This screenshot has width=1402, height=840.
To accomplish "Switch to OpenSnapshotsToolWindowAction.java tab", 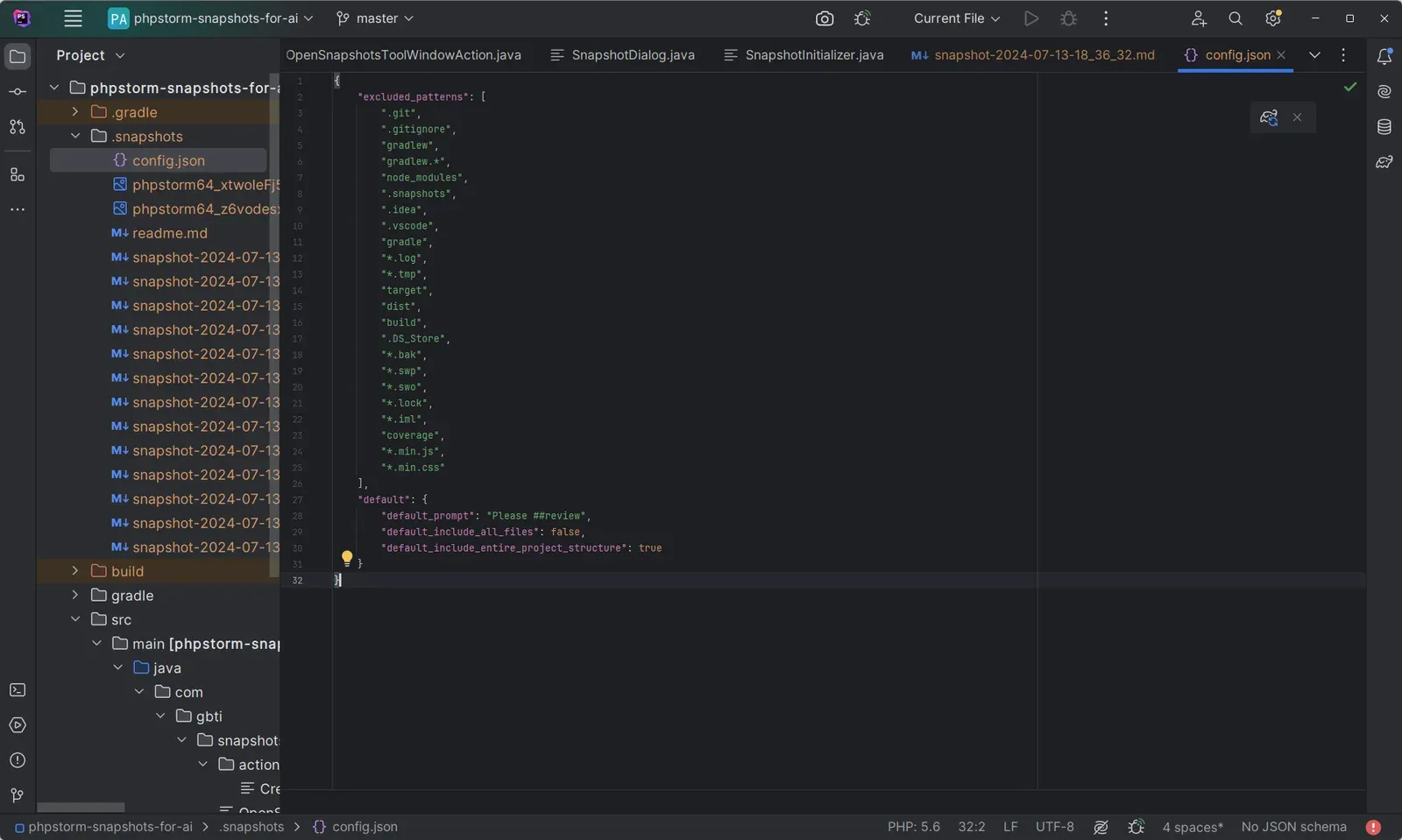I will point(403,55).
